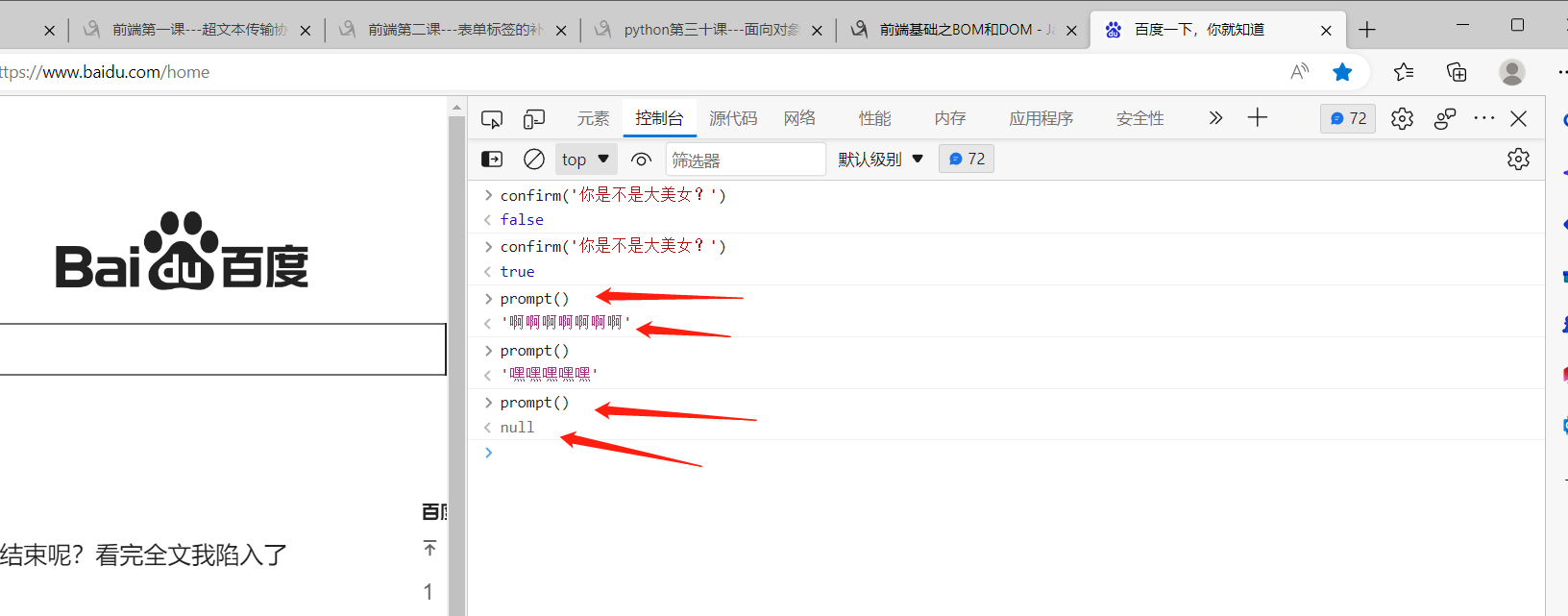The width and height of the screenshot is (1568, 616).
Task: Switch to 前端第一课---超文本传输协 tab
Action: [x=197, y=30]
